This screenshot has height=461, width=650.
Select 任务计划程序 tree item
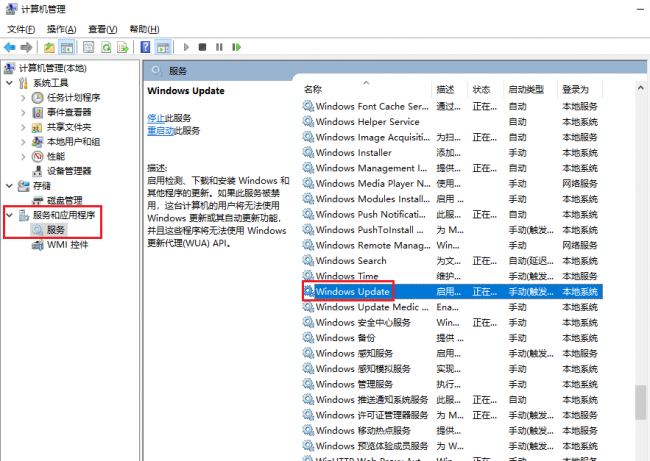click(x=73, y=98)
